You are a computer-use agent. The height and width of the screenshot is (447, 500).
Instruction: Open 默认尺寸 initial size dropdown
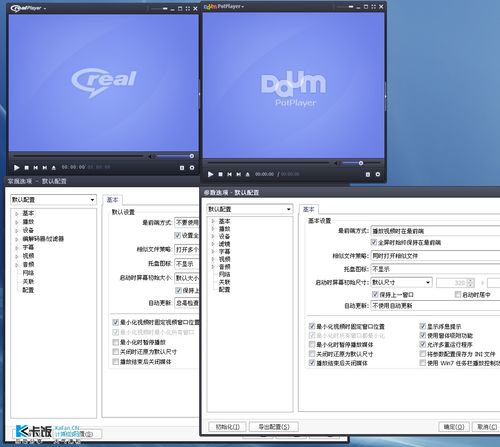(401, 282)
